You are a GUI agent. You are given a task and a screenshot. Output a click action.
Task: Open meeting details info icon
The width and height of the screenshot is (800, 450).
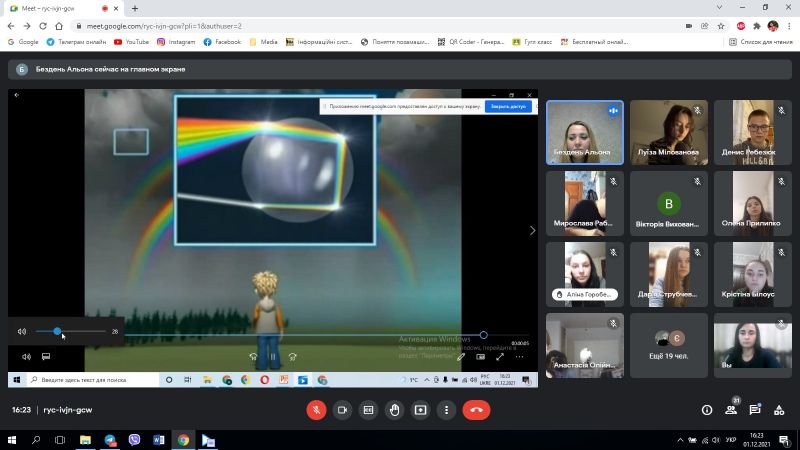(x=707, y=410)
